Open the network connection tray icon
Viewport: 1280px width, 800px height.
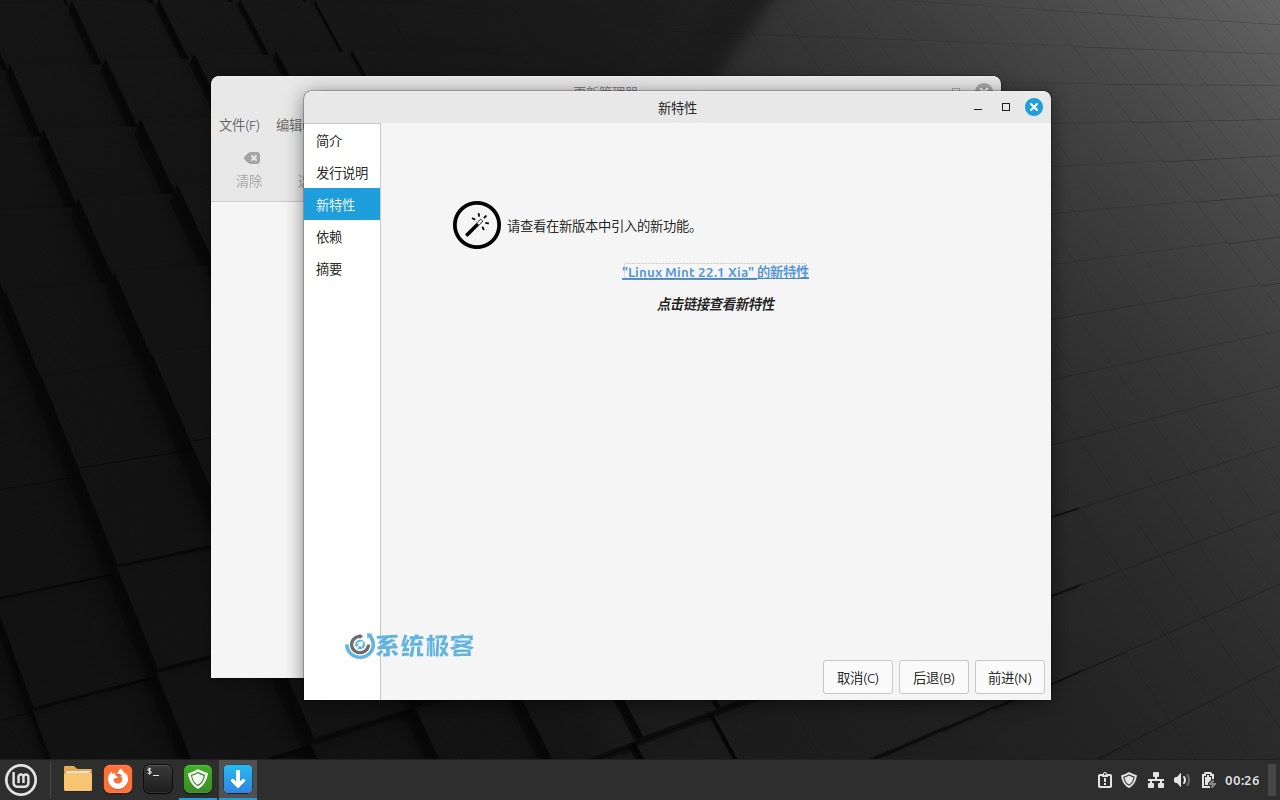pyautogui.click(x=1156, y=780)
